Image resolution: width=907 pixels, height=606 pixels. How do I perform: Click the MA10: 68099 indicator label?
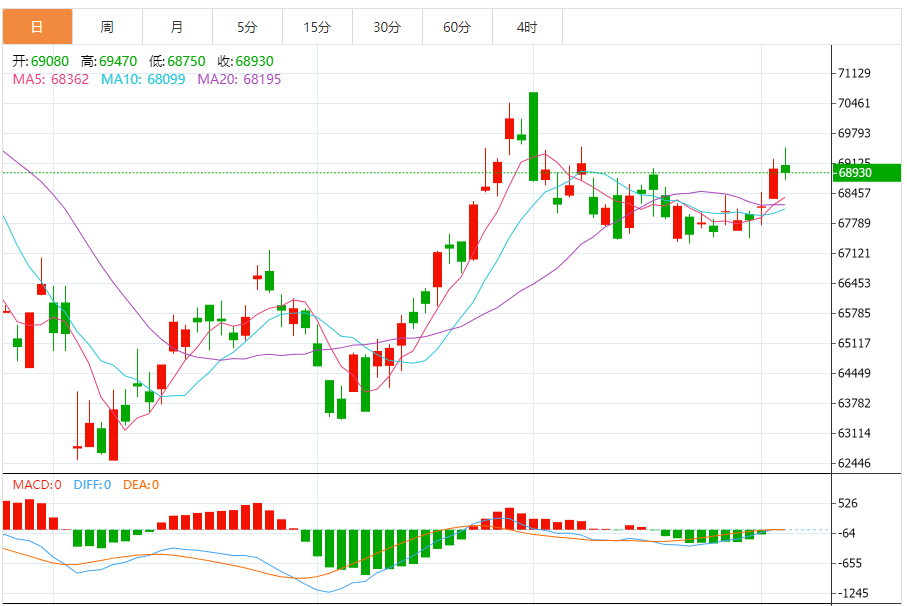point(143,79)
